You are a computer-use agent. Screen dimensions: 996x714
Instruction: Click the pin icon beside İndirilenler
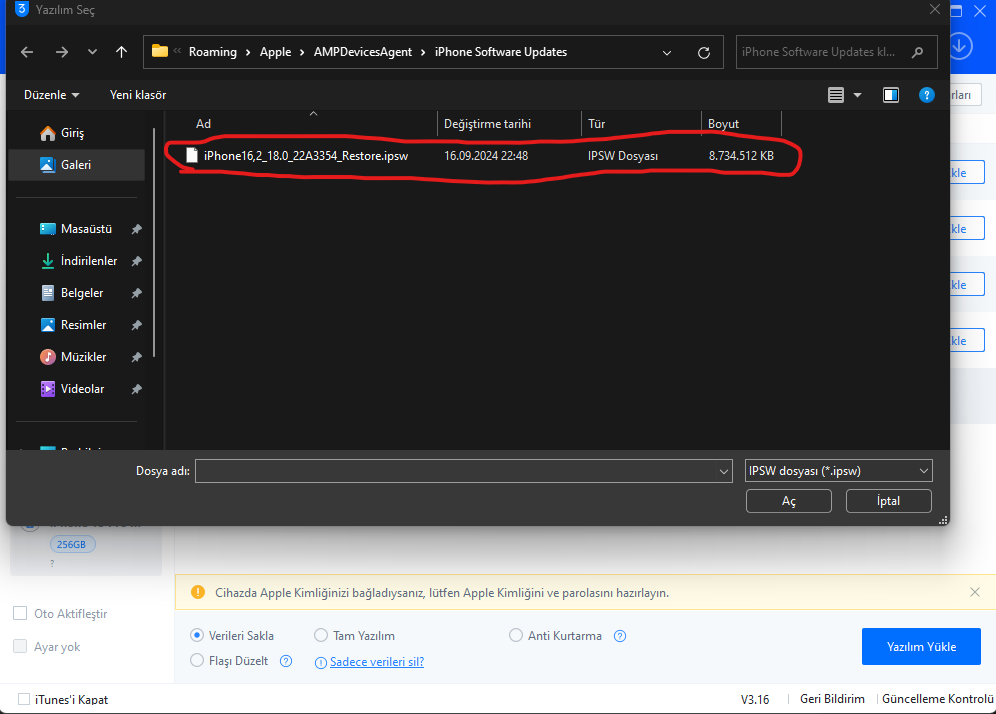[x=137, y=261]
